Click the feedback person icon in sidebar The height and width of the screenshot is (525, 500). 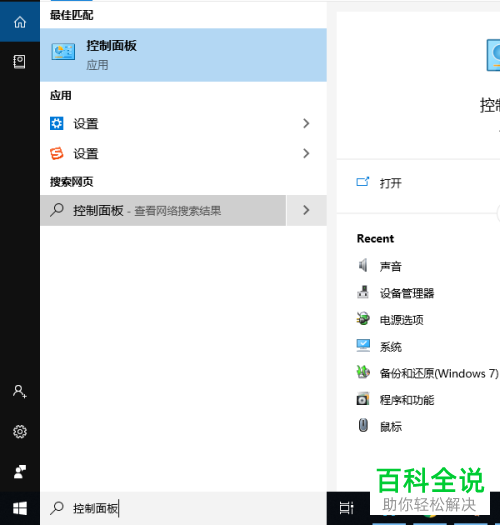point(20,472)
